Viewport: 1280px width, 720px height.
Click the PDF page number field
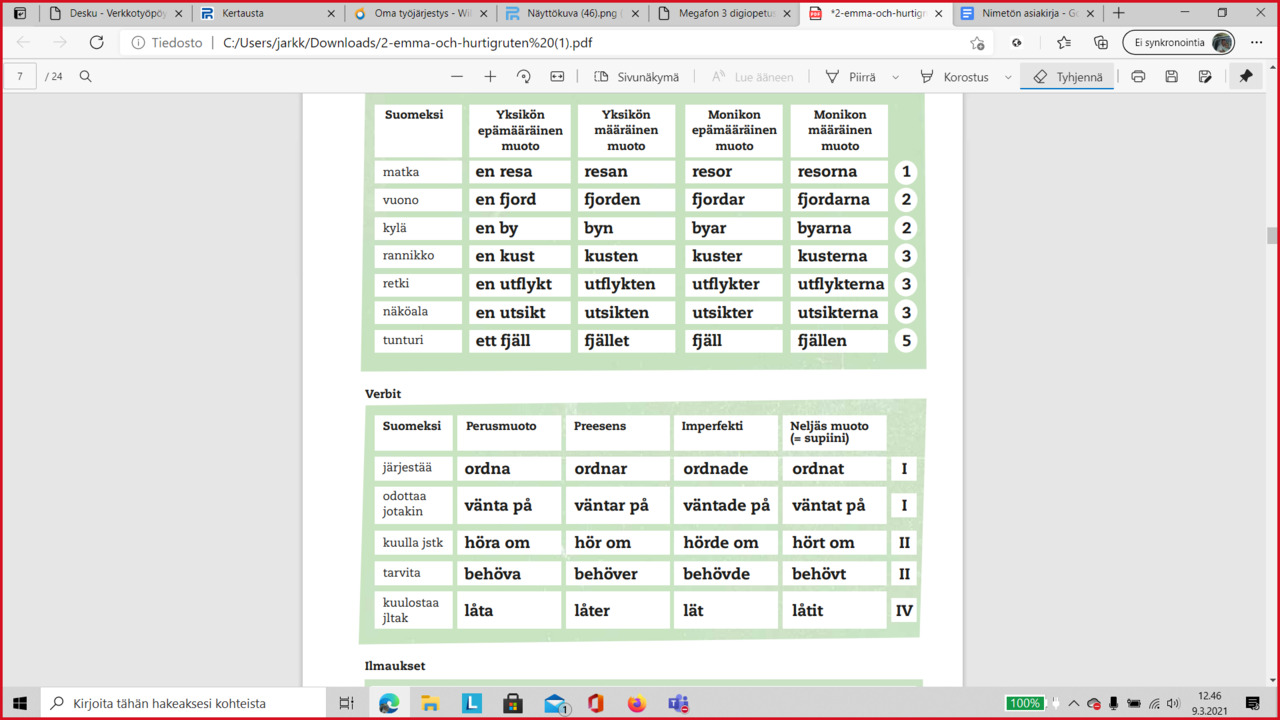pyautogui.click(x=20, y=77)
